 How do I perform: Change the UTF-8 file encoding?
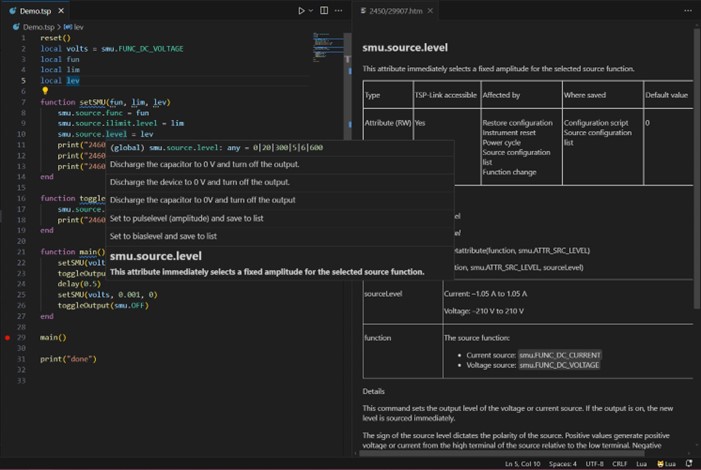(594, 464)
